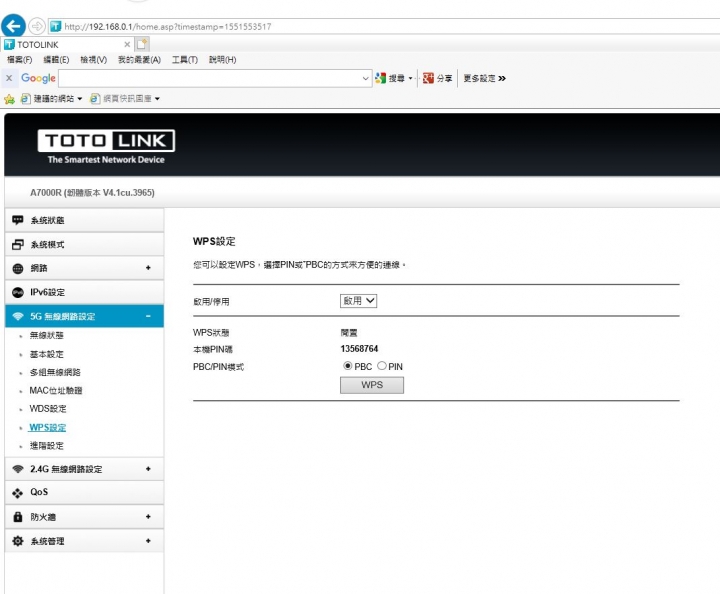The width and height of the screenshot is (720, 594).
Task: Open the suggested sites favorites item
Action: coord(51,99)
